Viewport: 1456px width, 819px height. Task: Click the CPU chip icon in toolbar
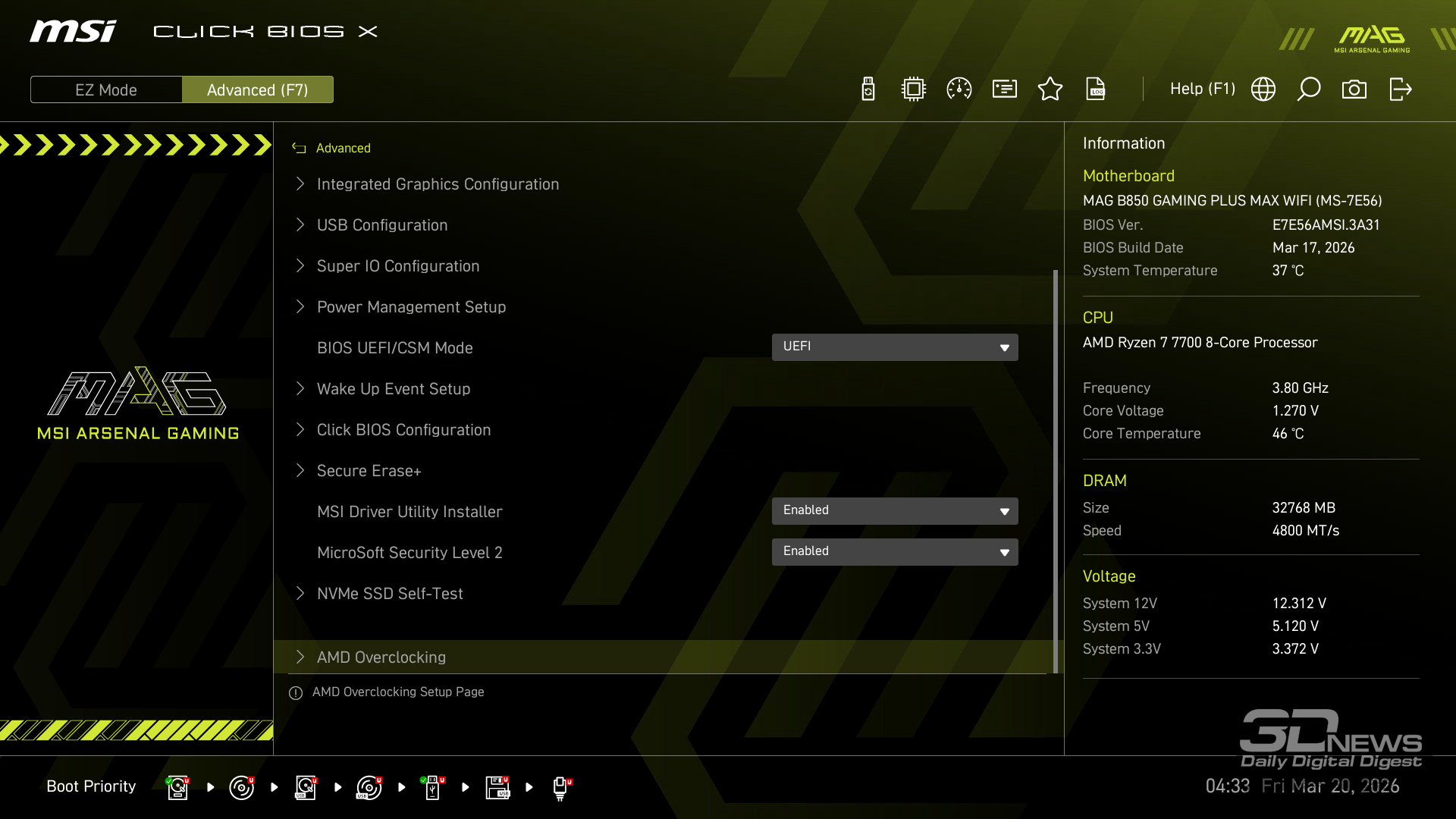pos(914,89)
